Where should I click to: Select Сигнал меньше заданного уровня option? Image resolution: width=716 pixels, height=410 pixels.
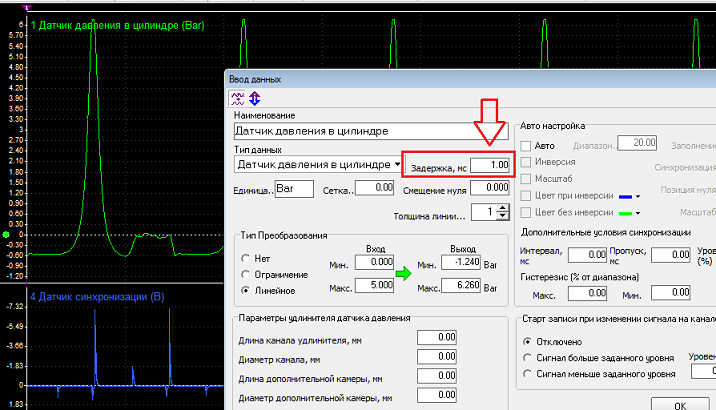click(x=527, y=373)
